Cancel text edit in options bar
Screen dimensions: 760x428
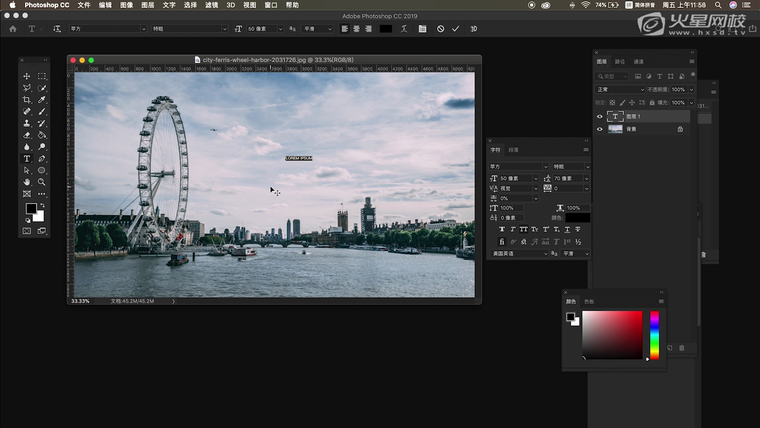(x=440, y=29)
